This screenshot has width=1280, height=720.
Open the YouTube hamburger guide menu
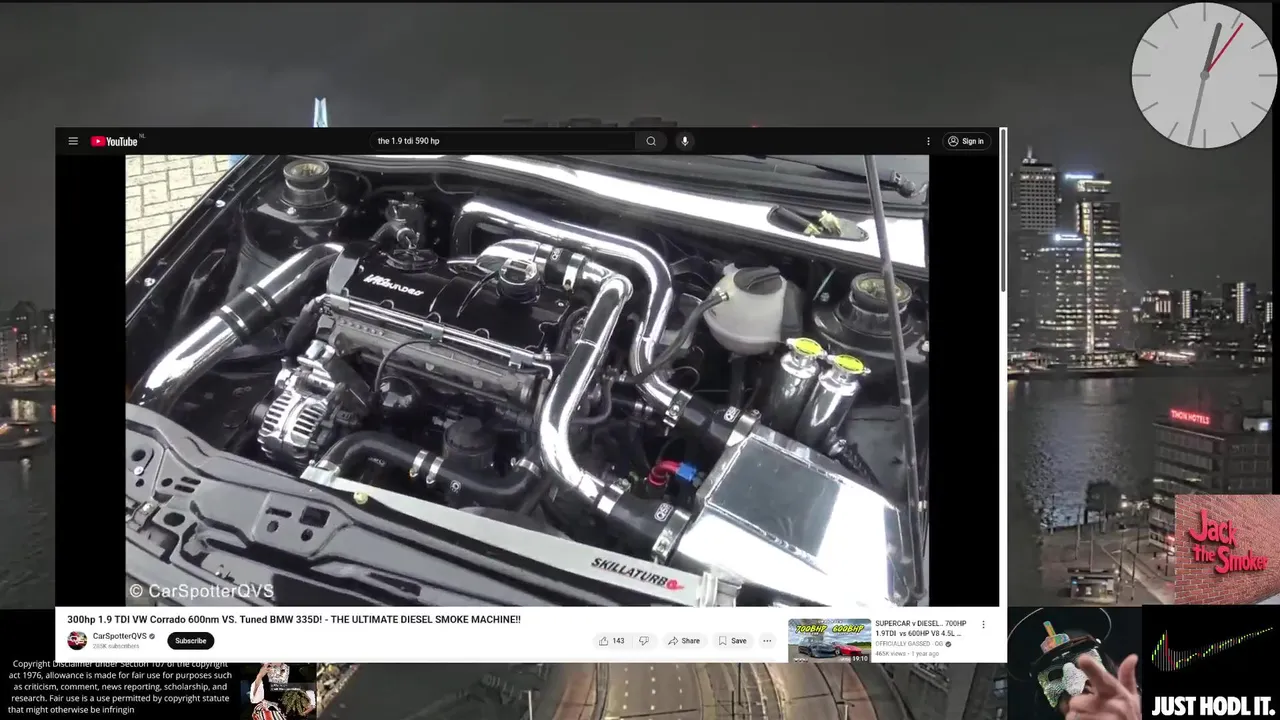tap(73, 141)
